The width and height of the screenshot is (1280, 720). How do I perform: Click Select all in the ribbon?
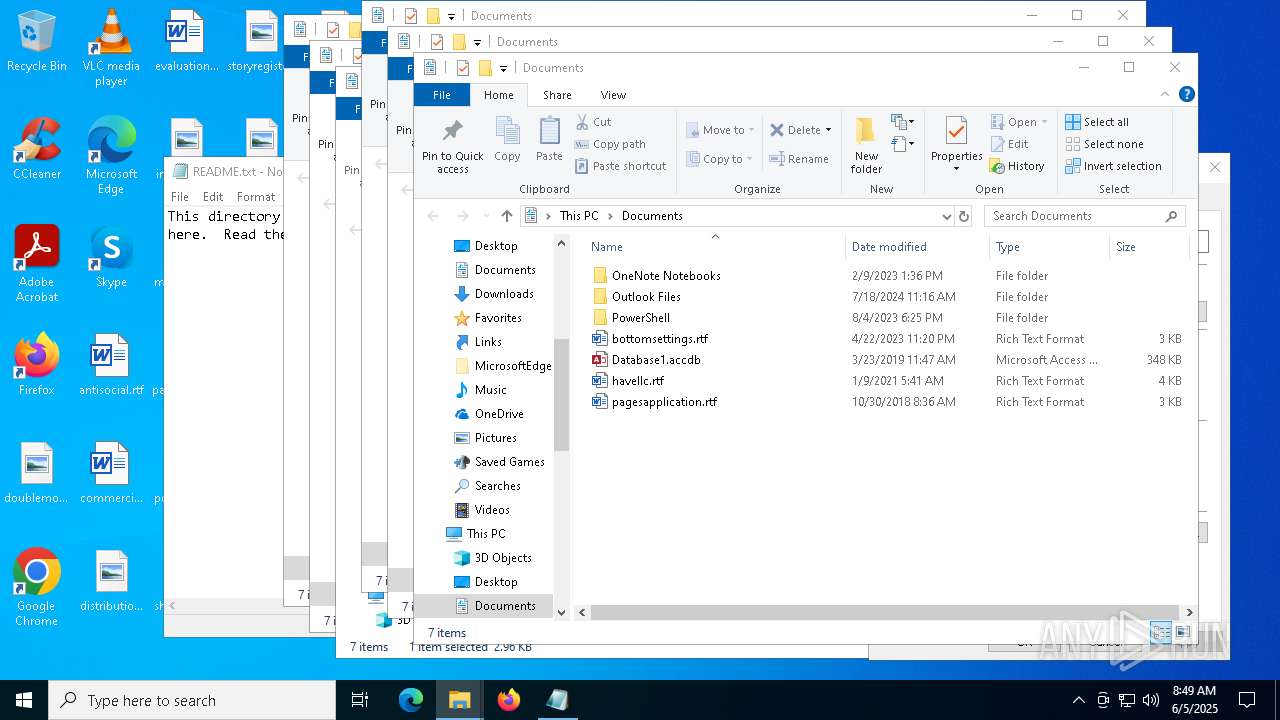[x=1097, y=122]
